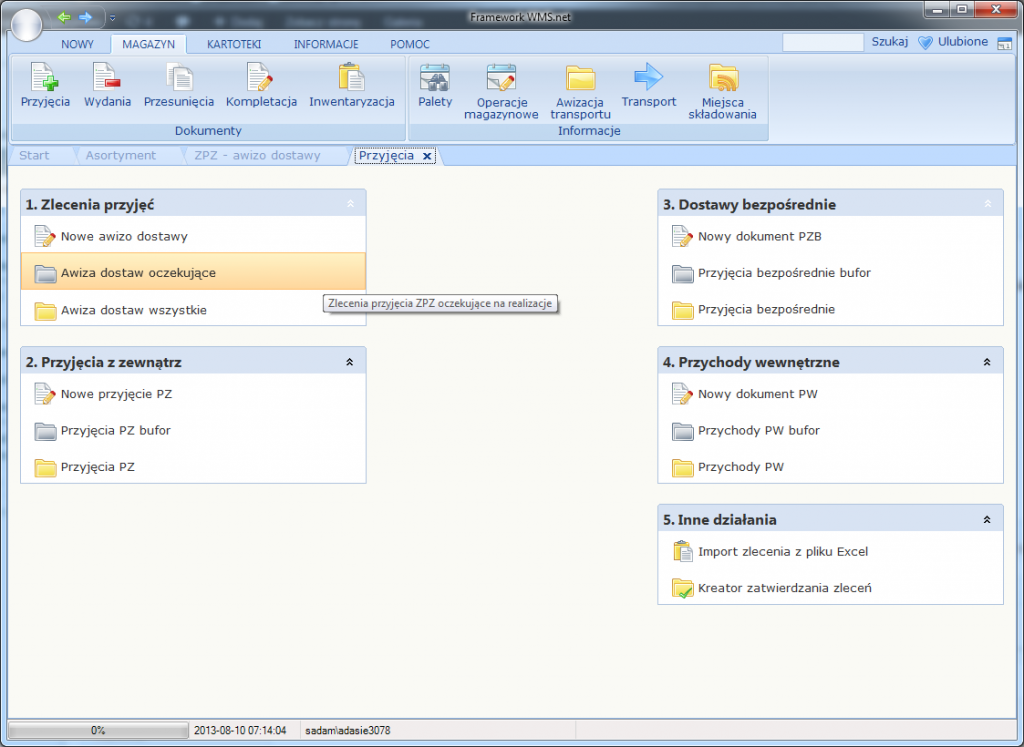Switch to the KARTOTEKI ribbon tab

(x=234, y=44)
